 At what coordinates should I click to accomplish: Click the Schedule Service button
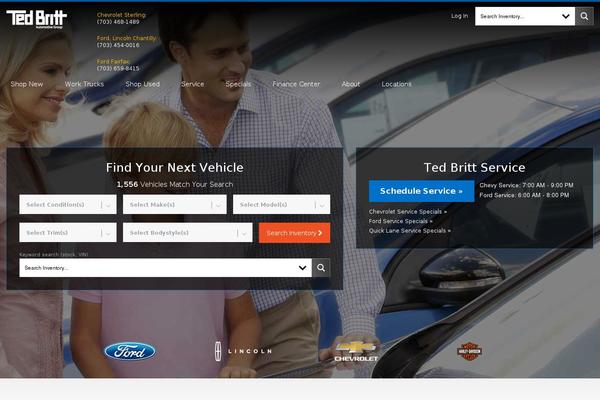421,191
